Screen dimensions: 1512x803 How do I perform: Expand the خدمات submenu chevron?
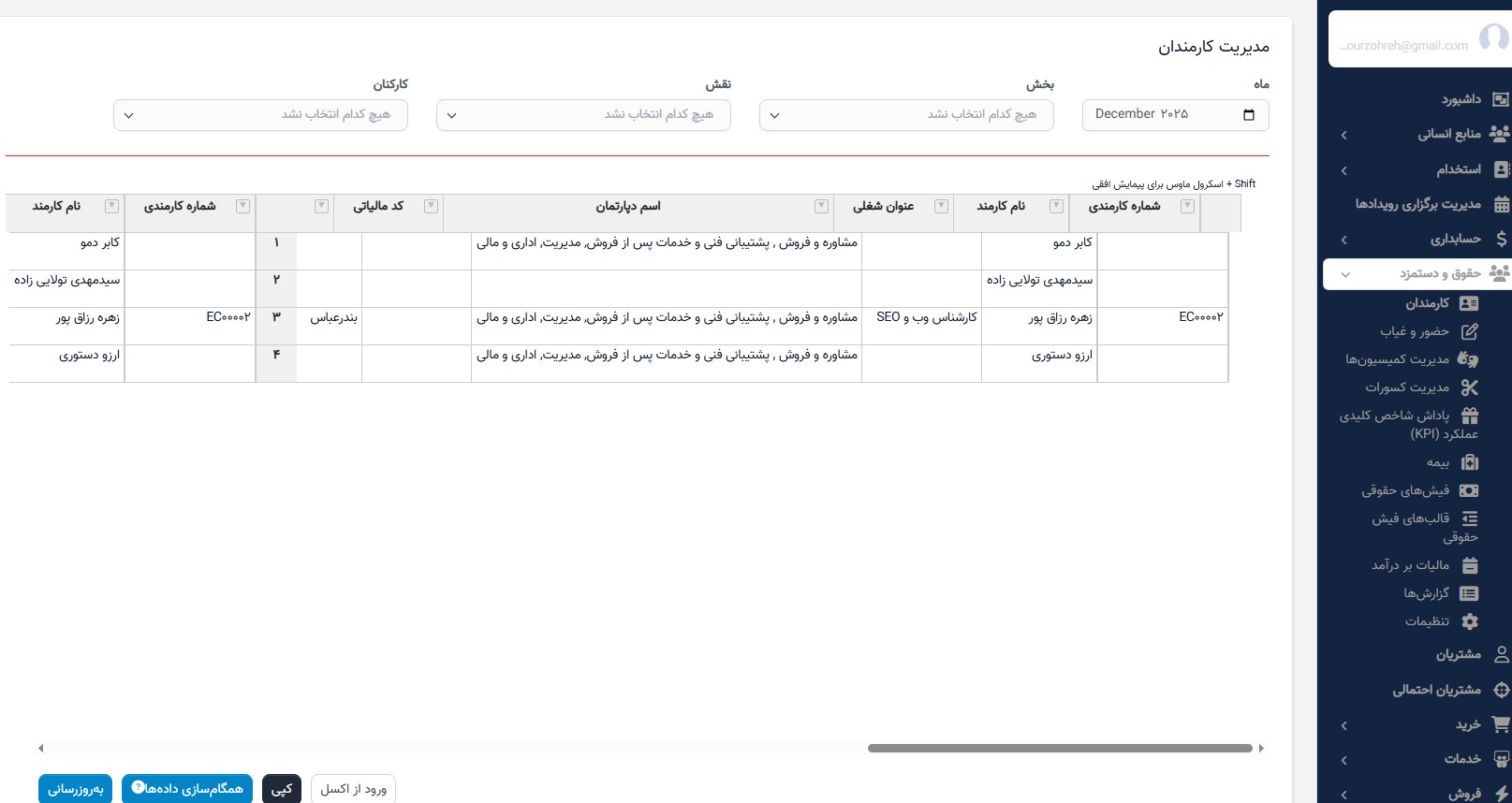1344,760
